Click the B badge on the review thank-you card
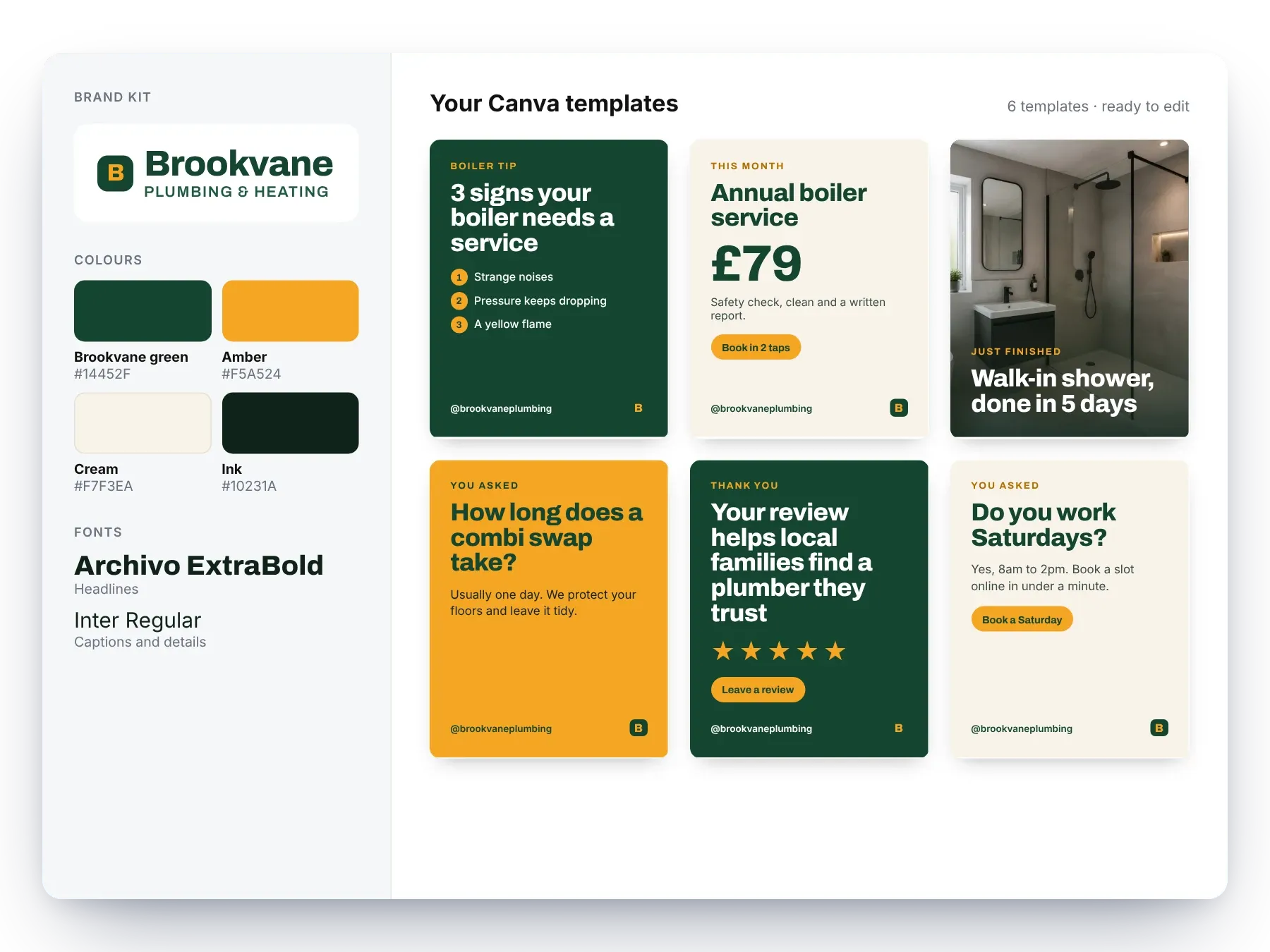Image resolution: width=1270 pixels, height=952 pixels. pos(899,728)
